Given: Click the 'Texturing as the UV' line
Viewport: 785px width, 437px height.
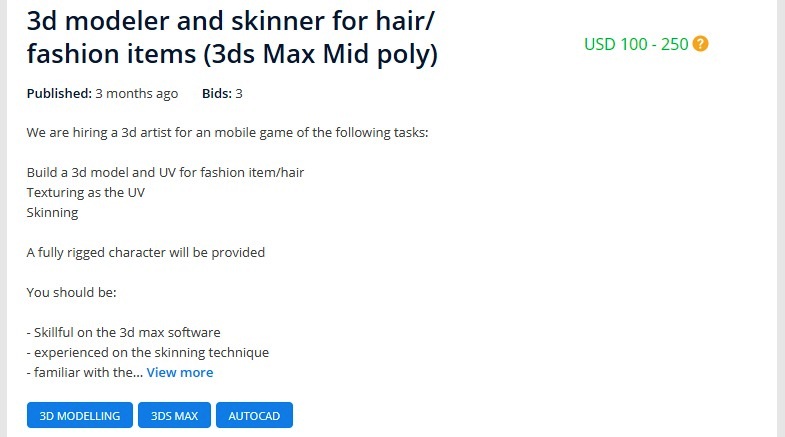Looking at the screenshot, I should pyautogui.click(x=86, y=192).
